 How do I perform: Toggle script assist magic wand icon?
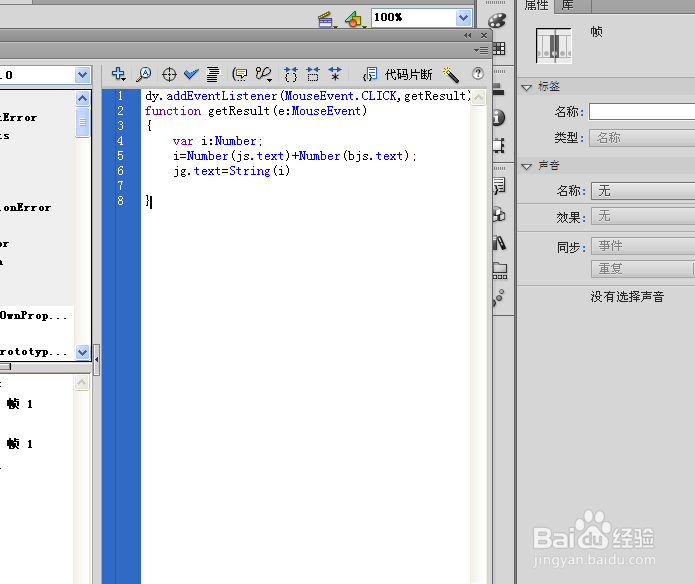(451, 74)
